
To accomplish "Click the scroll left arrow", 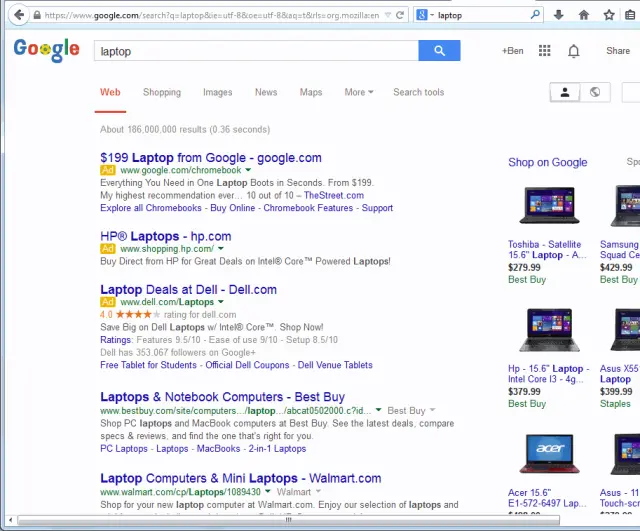I will pos(11,520).
